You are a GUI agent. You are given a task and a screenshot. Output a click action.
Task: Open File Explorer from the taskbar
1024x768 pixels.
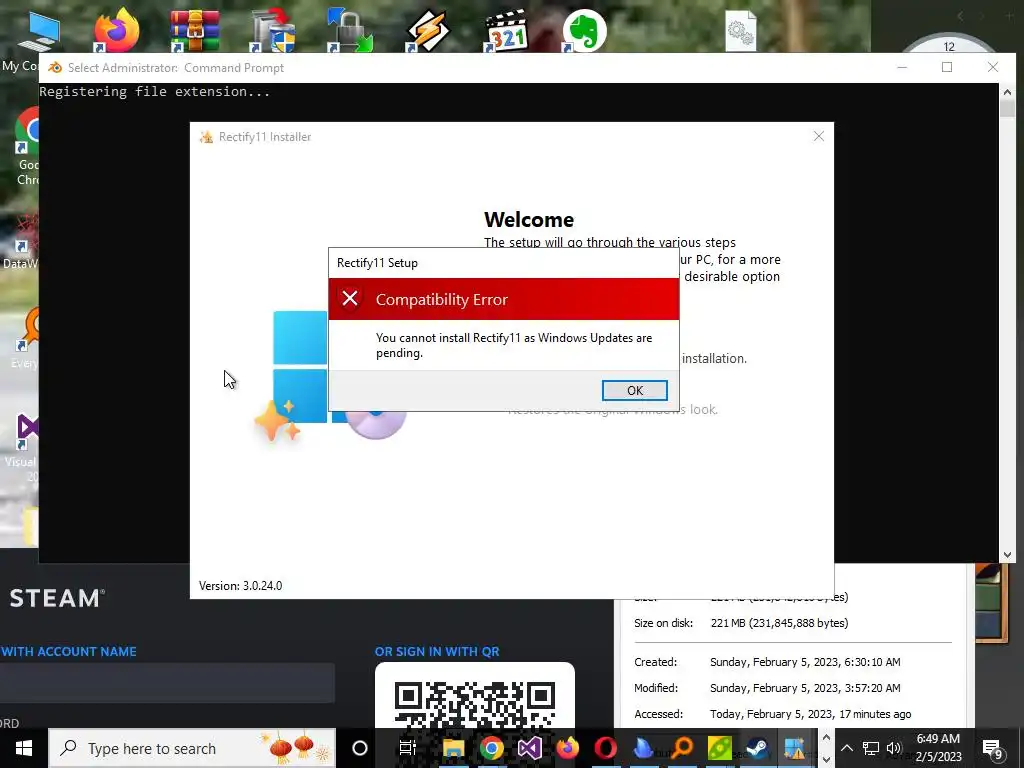[x=453, y=748]
